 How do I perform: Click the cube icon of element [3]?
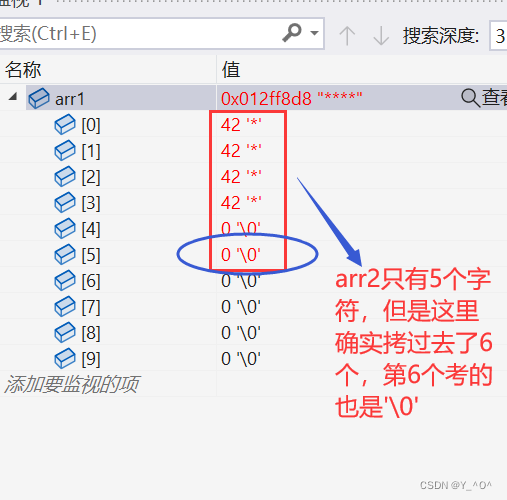coord(65,202)
